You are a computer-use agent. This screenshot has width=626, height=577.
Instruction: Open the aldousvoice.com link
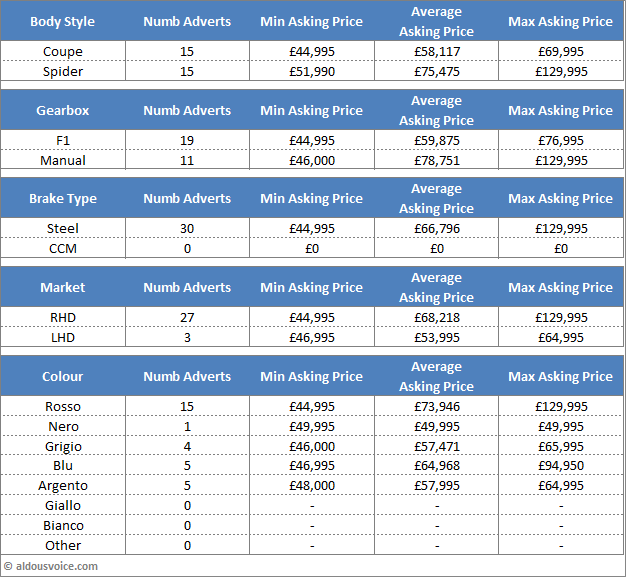click(x=57, y=567)
